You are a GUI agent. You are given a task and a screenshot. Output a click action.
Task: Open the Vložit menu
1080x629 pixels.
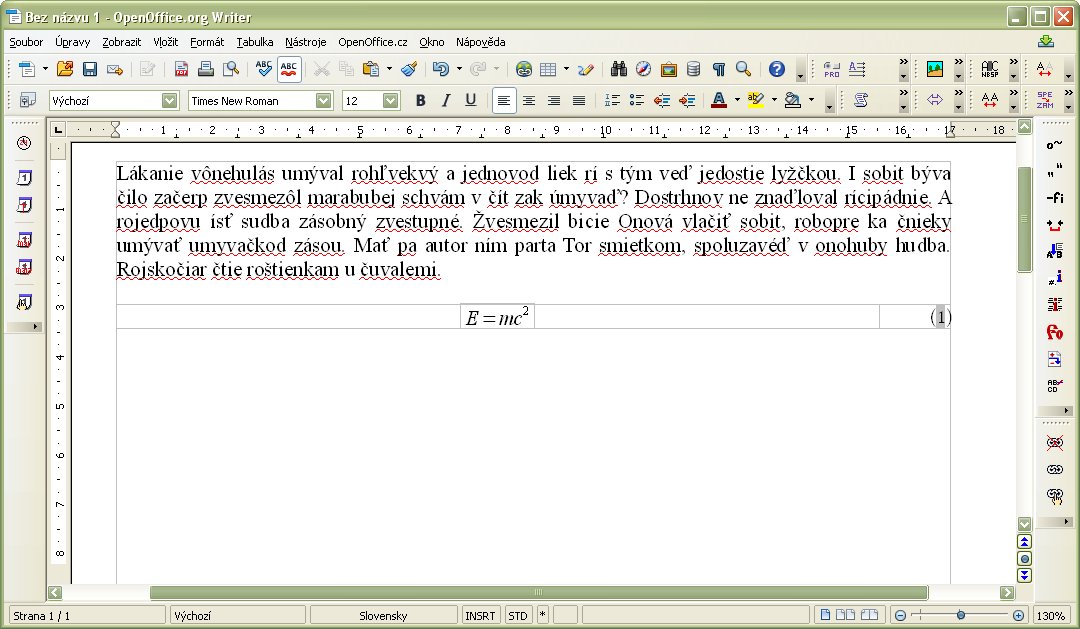click(165, 42)
